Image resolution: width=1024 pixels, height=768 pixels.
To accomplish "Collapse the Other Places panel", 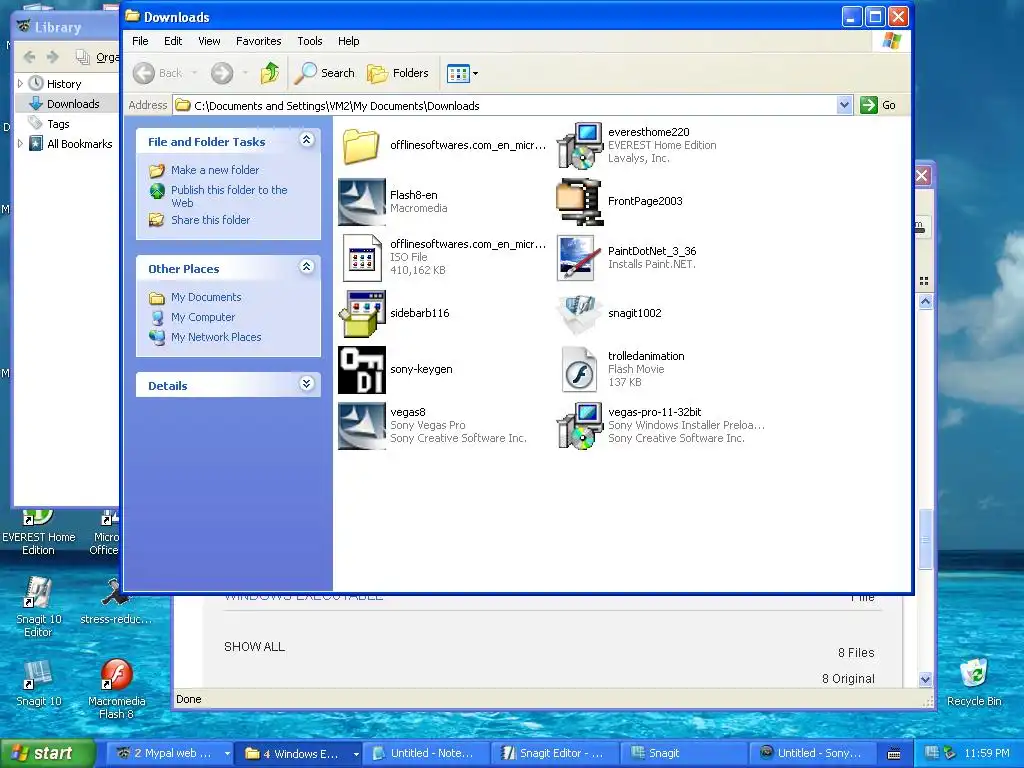I will (307, 266).
